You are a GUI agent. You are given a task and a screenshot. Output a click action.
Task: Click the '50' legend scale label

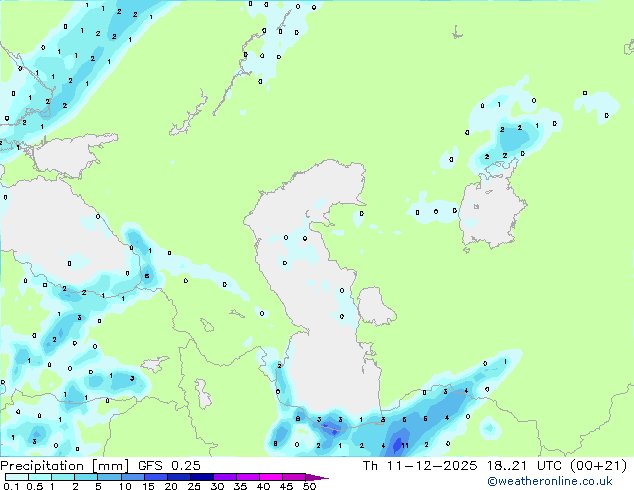click(x=309, y=486)
